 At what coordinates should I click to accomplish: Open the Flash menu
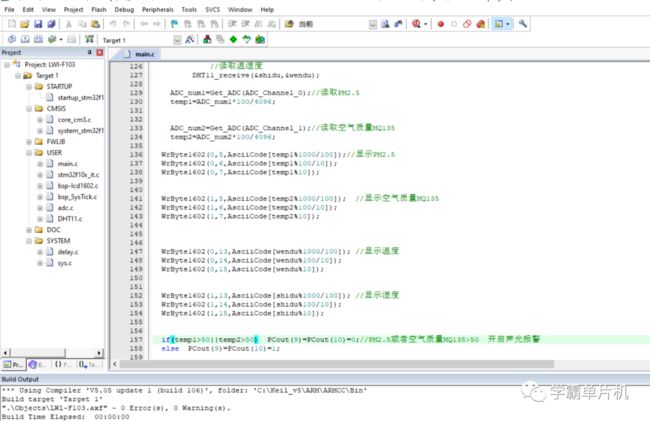(x=99, y=9)
